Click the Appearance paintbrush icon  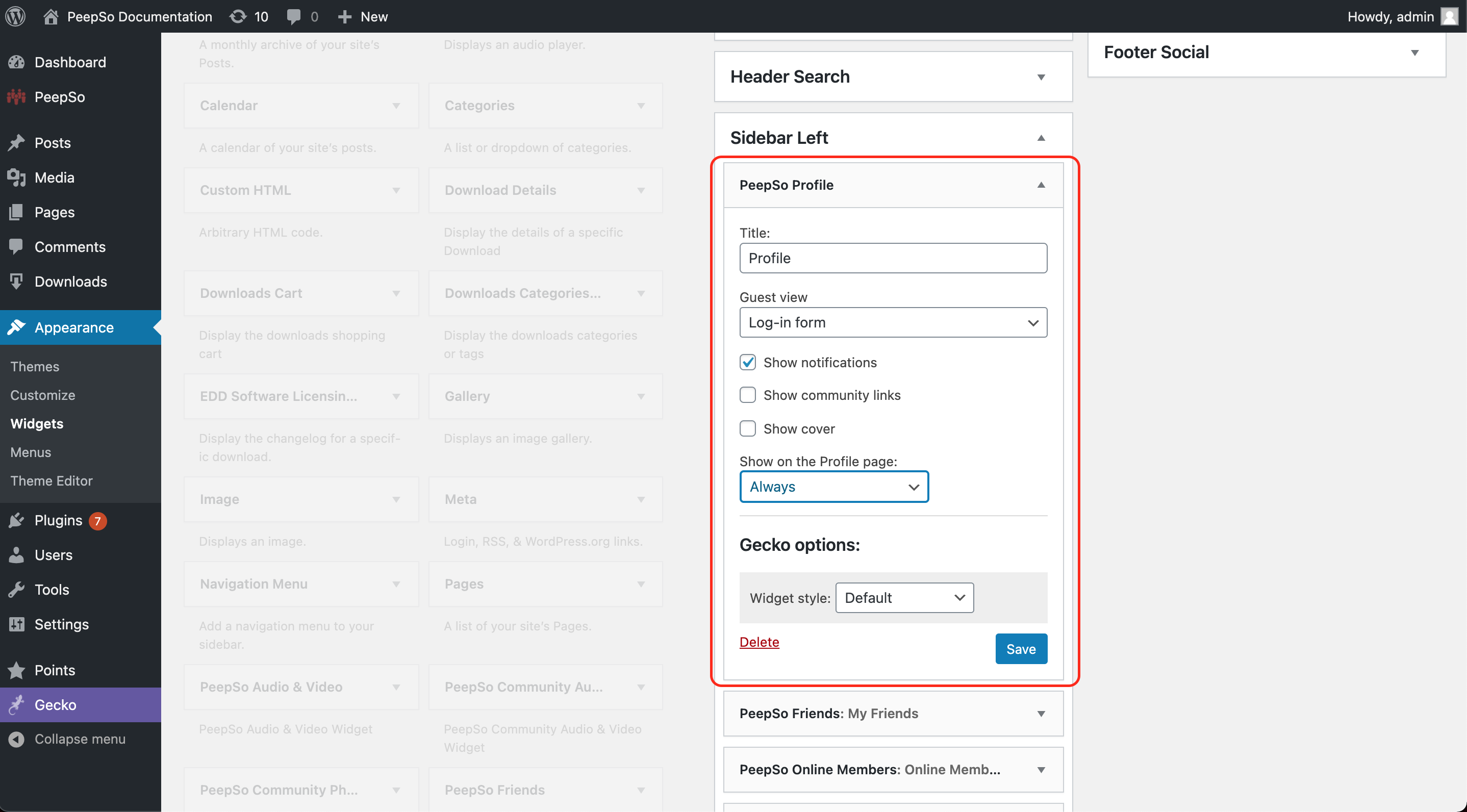pyautogui.click(x=16, y=327)
